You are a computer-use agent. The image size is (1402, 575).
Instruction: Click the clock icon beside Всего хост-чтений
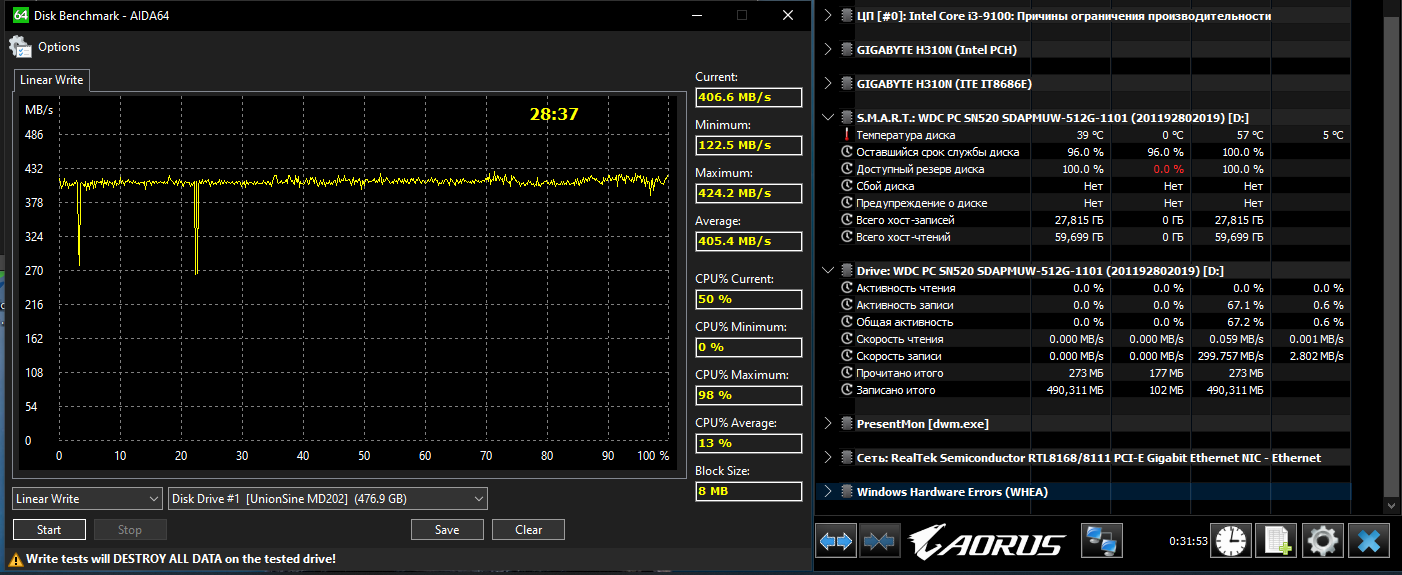(847, 237)
